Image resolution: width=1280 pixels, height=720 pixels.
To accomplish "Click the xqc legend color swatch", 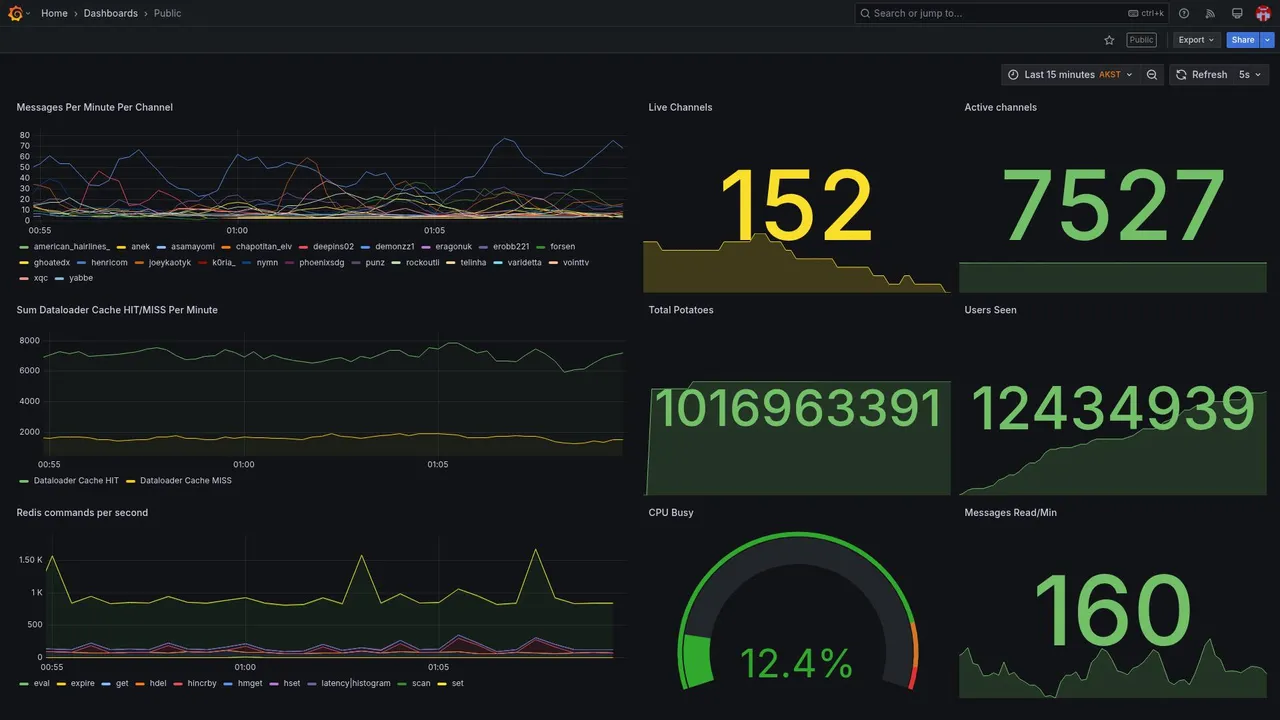I will (24, 278).
